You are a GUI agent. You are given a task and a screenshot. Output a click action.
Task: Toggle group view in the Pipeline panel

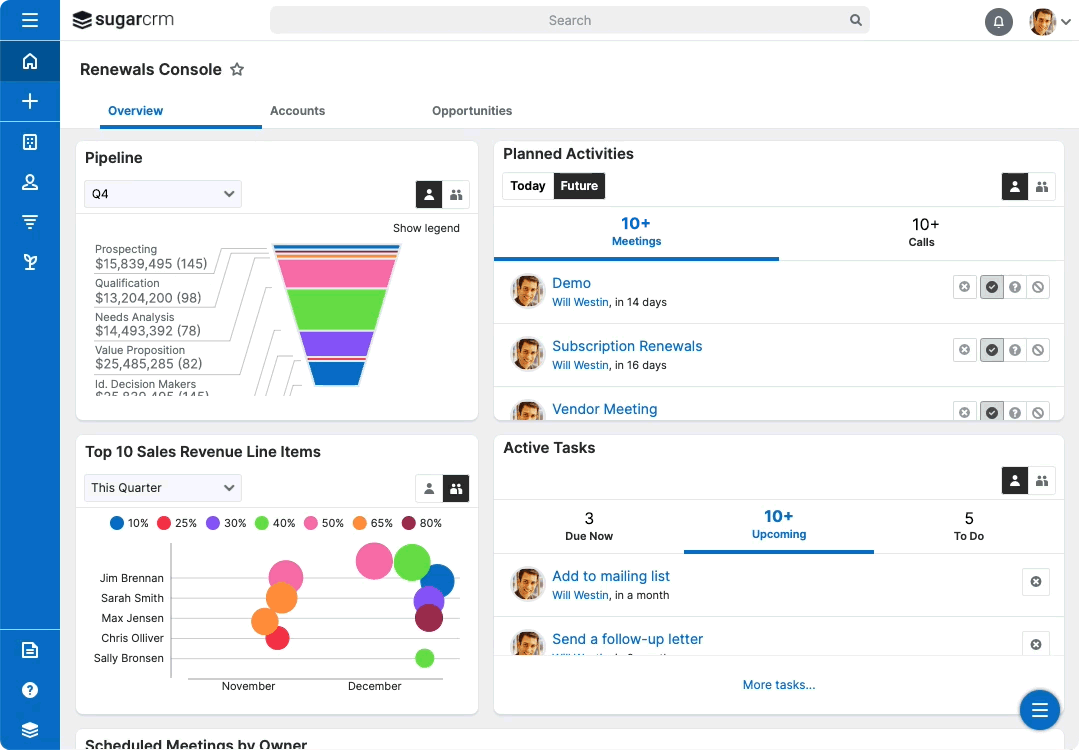[x=456, y=194]
